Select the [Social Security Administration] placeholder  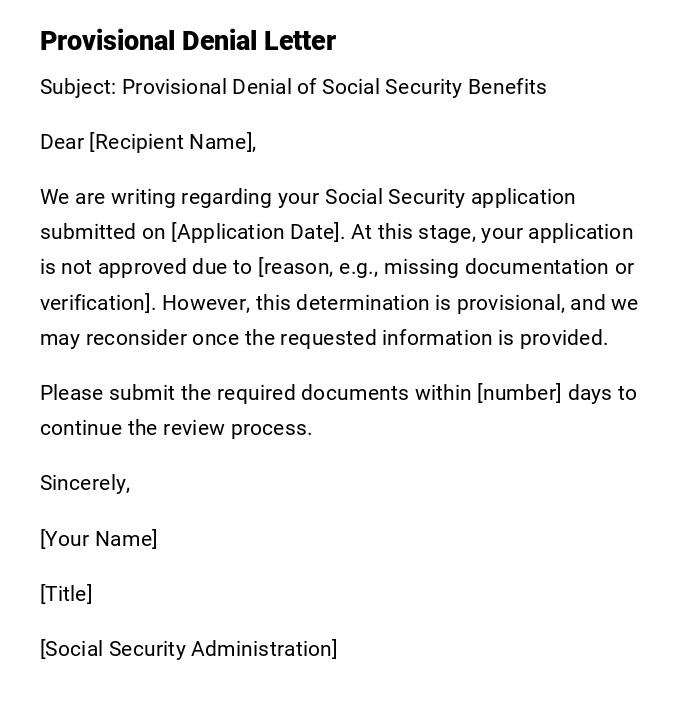coord(188,649)
